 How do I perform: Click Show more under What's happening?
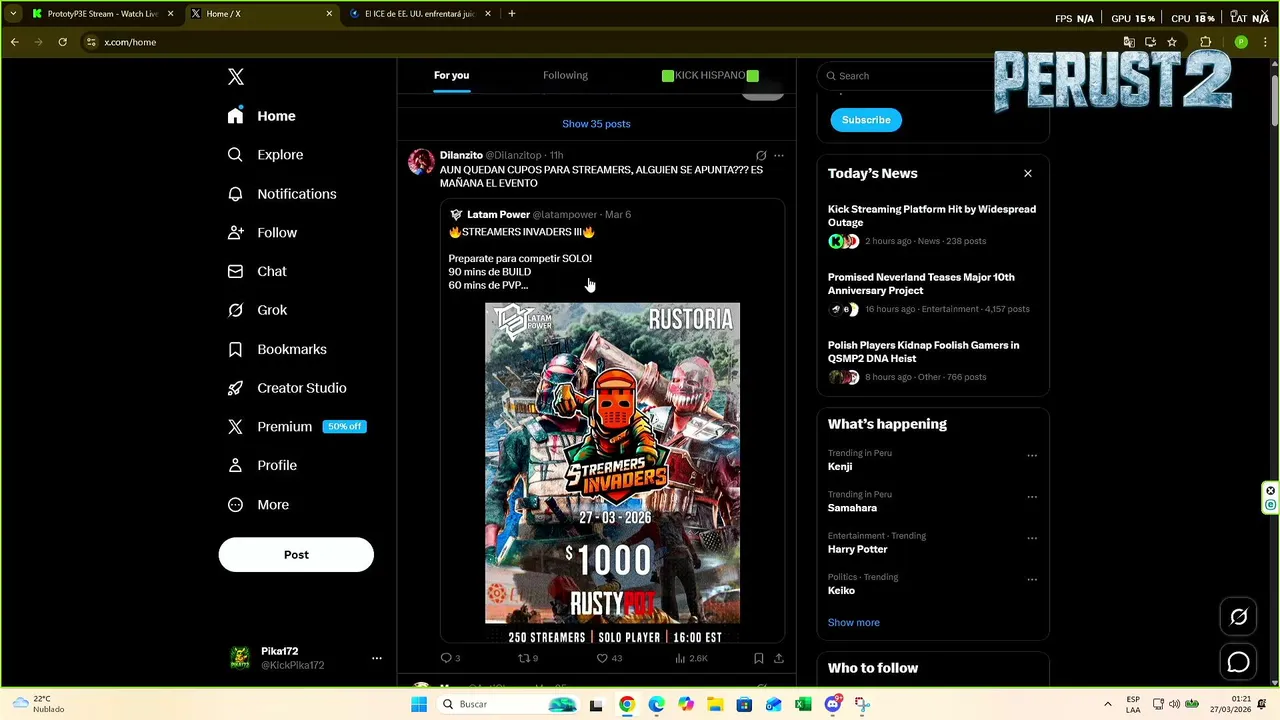click(x=853, y=623)
